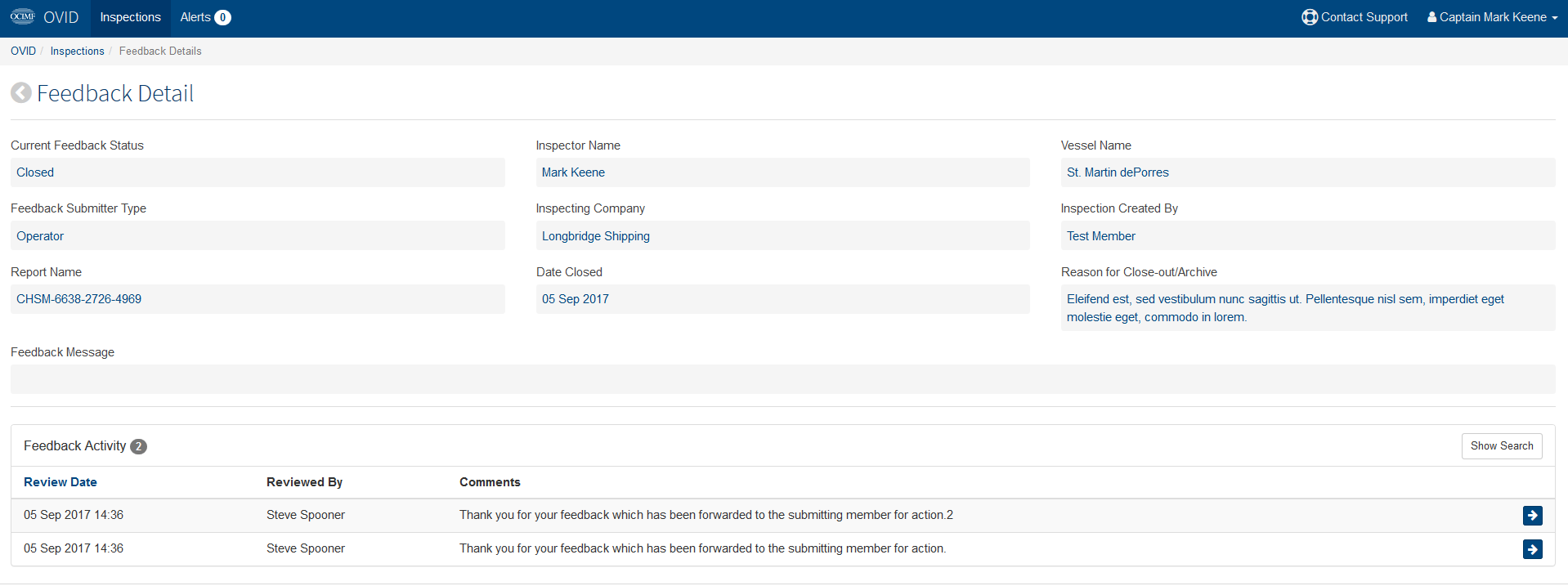The width and height of the screenshot is (1568, 586).
Task: Expand the Captain Mark Keene dropdown caret
Action: [1554, 18]
